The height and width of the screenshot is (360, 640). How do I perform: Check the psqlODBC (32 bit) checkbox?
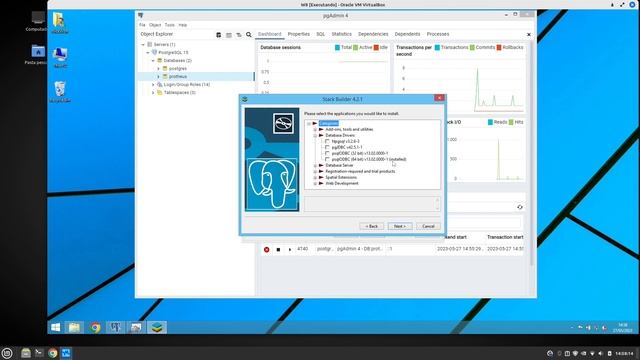click(x=327, y=153)
